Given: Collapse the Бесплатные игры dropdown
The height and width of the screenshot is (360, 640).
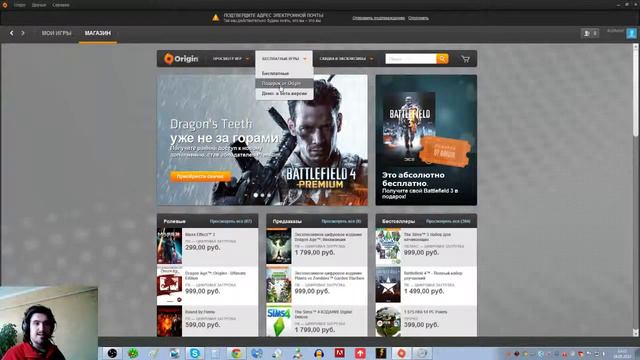Looking at the screenshot, I should point(284,59).
